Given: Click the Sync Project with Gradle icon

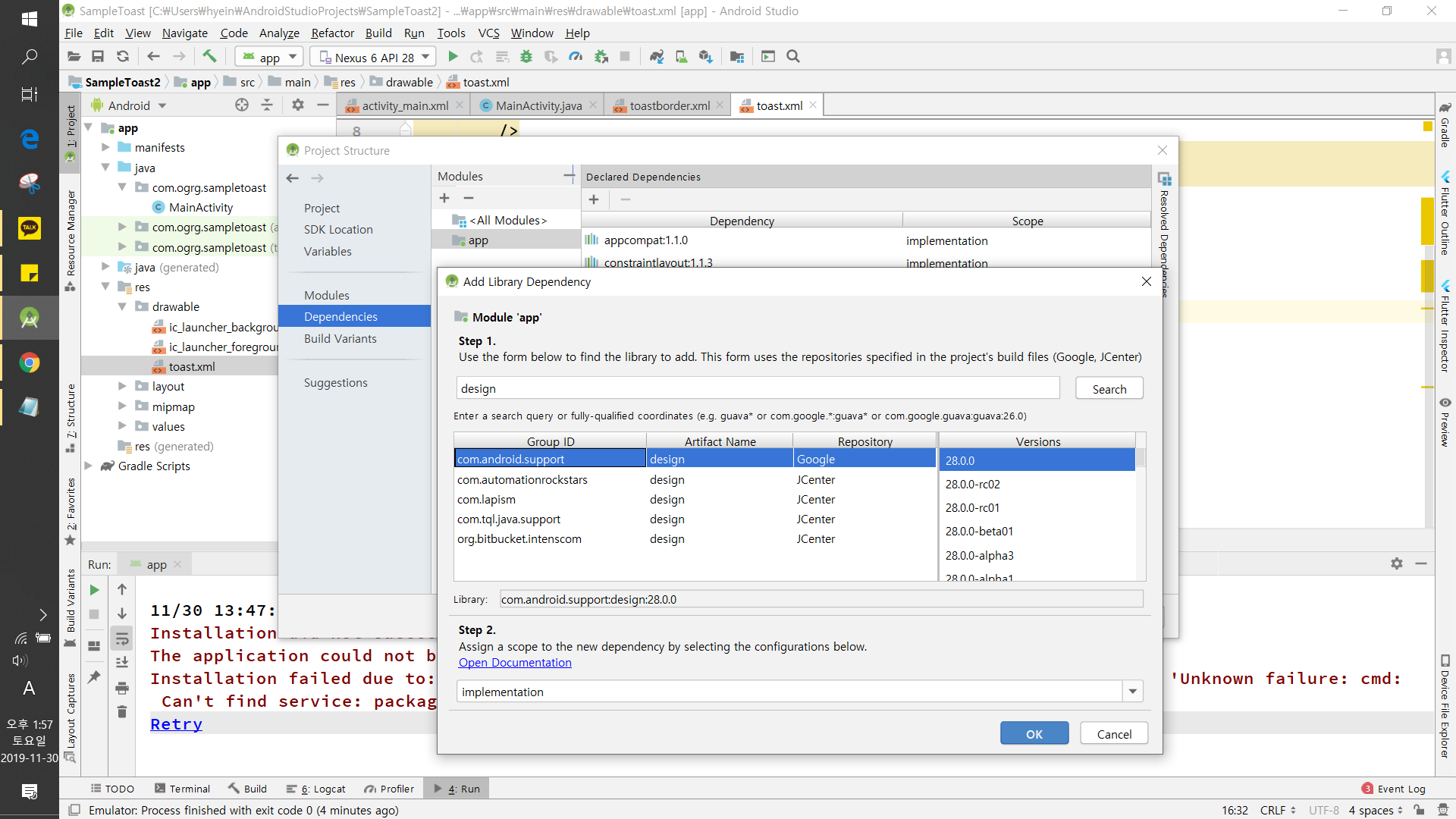Looking at the screenshot, I should click(657, 56).
